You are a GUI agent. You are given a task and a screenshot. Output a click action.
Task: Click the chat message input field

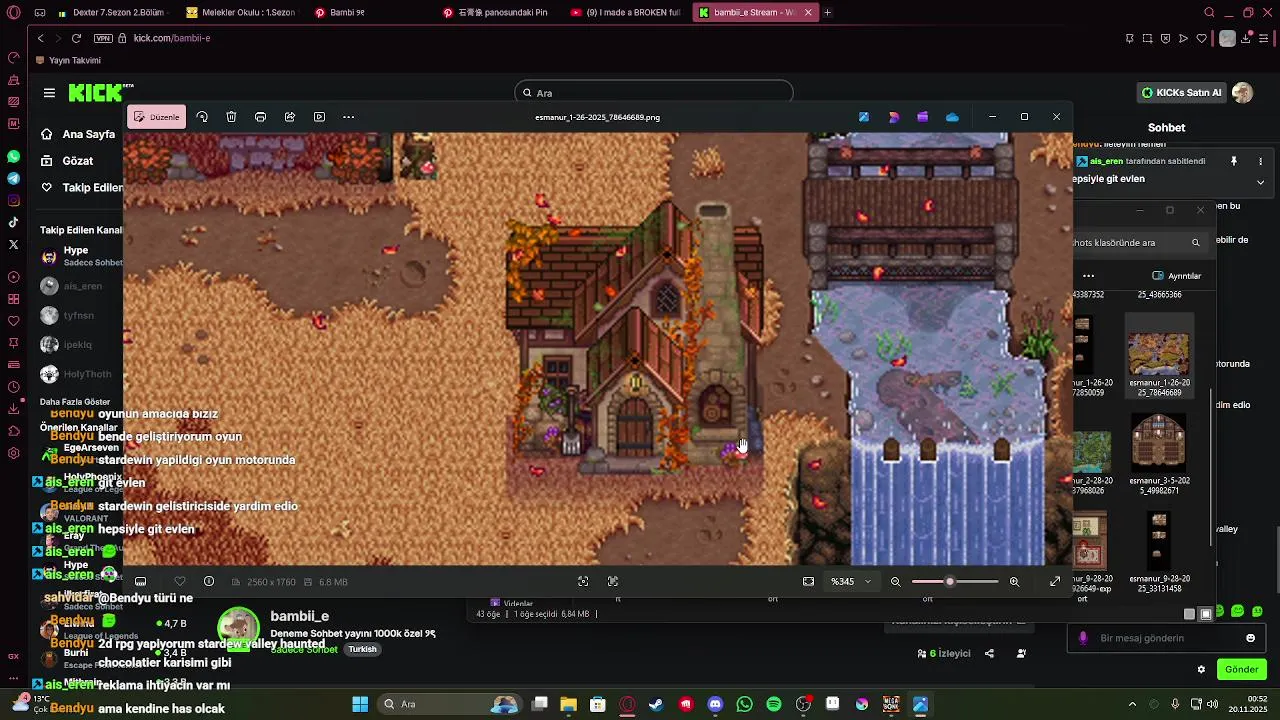coord(1166,638)
